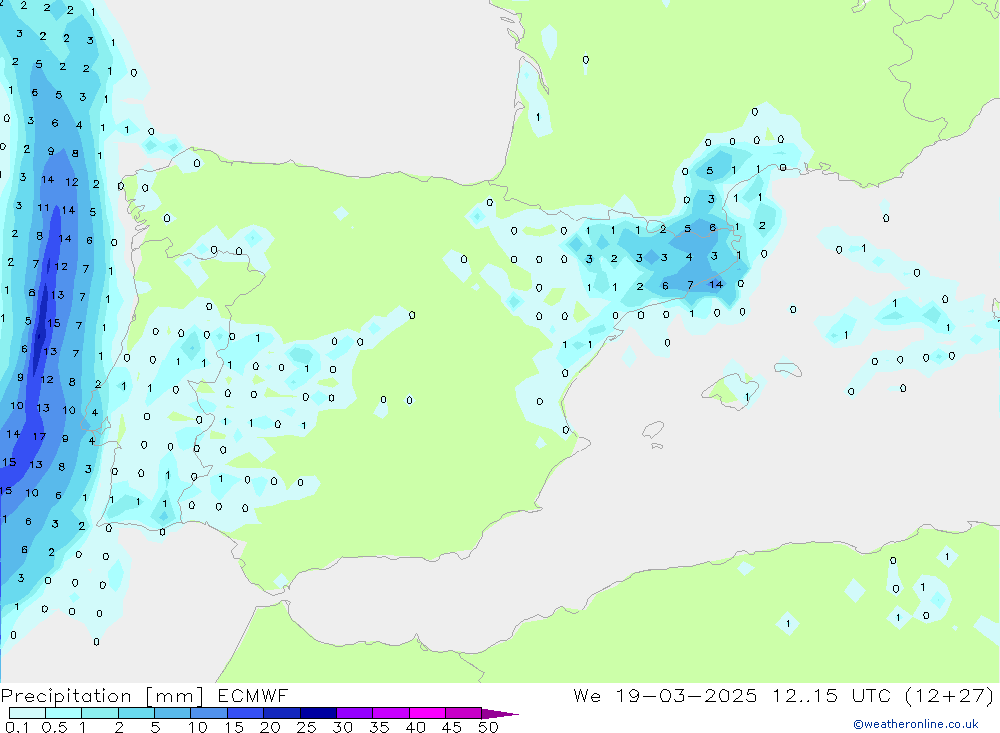
Task: Pick the purple 30–35 mm legend swatch
Action: (x=354, y=714)
